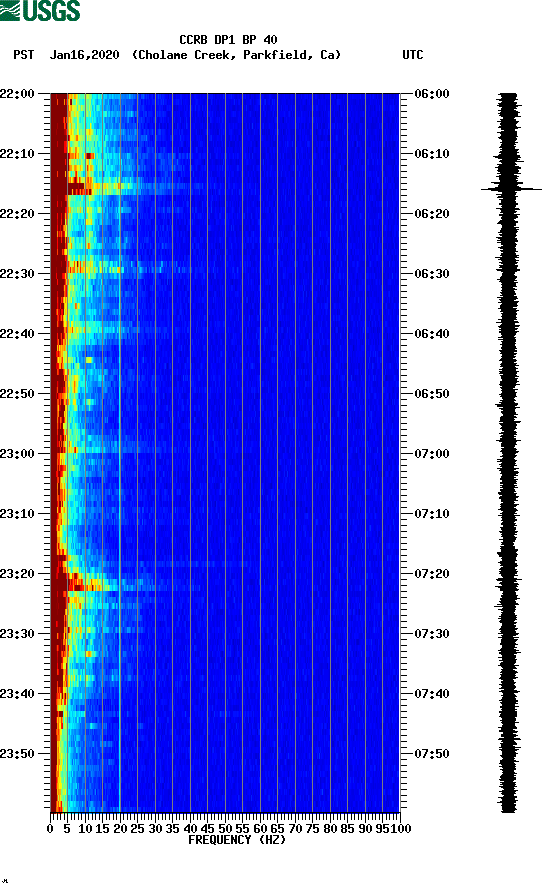
Task: Click the '23:50' PST time label
Action: click(17, 754)
